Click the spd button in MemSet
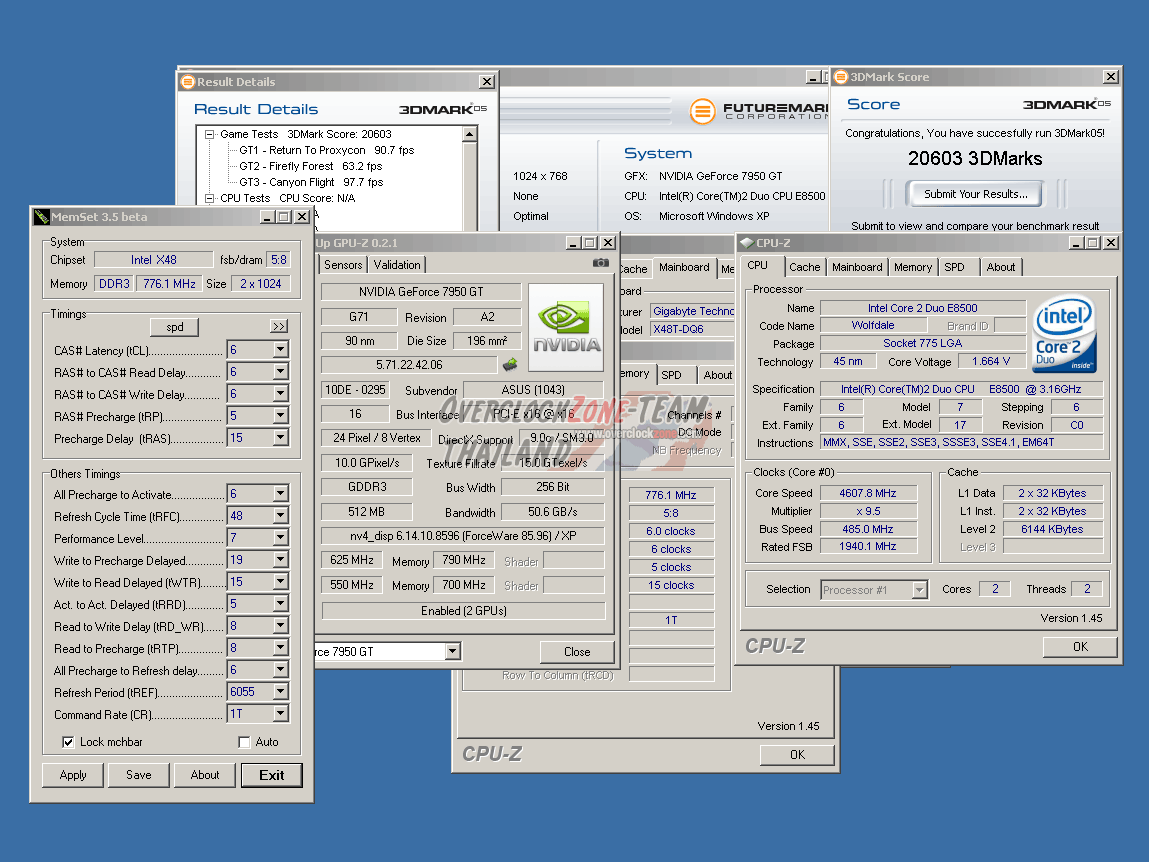Viewport: 1149px width, 862px height. 174,327
